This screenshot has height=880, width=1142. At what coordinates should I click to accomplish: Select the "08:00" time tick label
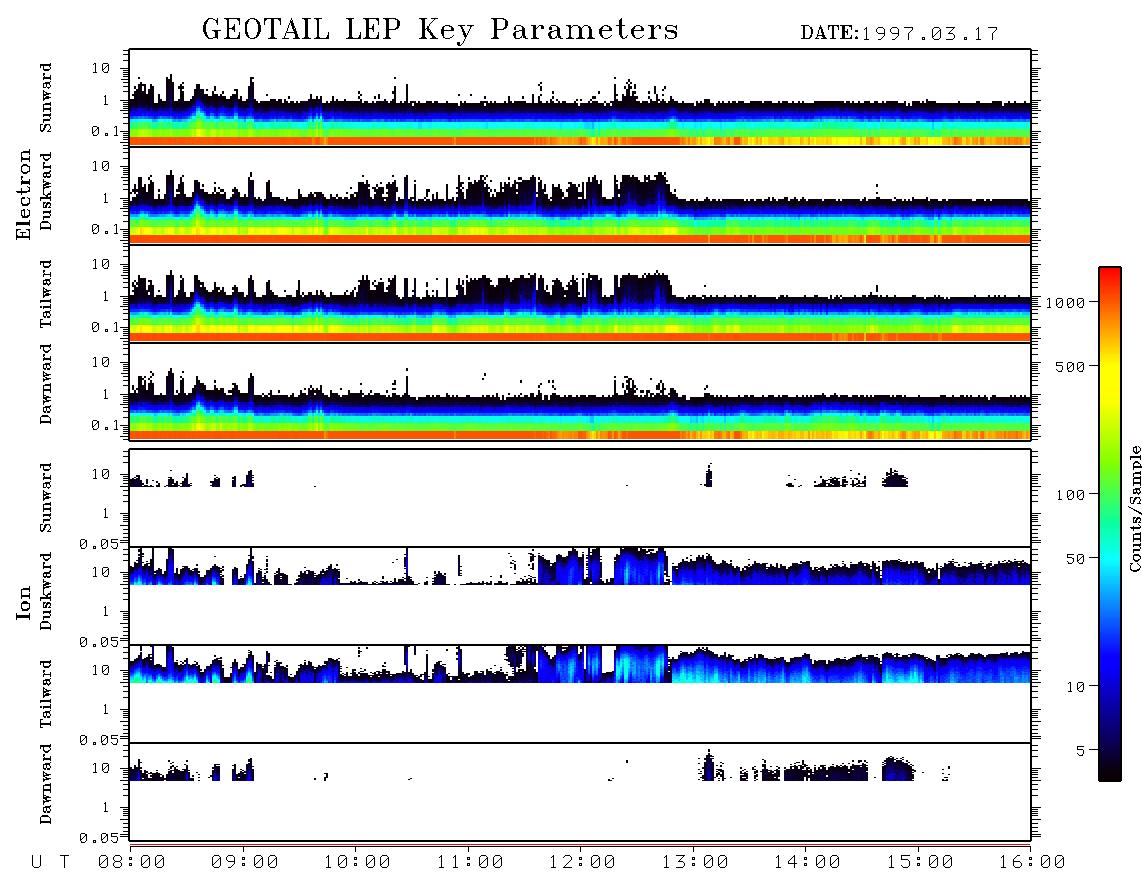pyautogui.click(x=132, y=862)
